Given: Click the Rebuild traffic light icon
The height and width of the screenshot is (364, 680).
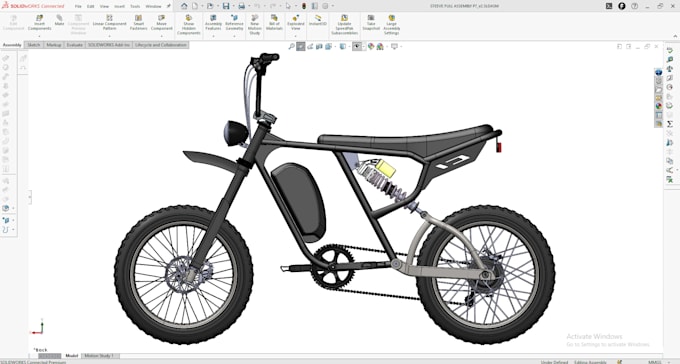Looking at the screenshot, I should coord(304,6).
